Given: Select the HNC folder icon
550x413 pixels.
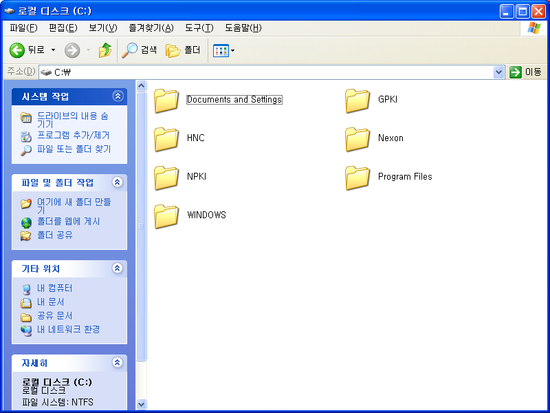Looking at the screenshot, I should tap(166, 139).
